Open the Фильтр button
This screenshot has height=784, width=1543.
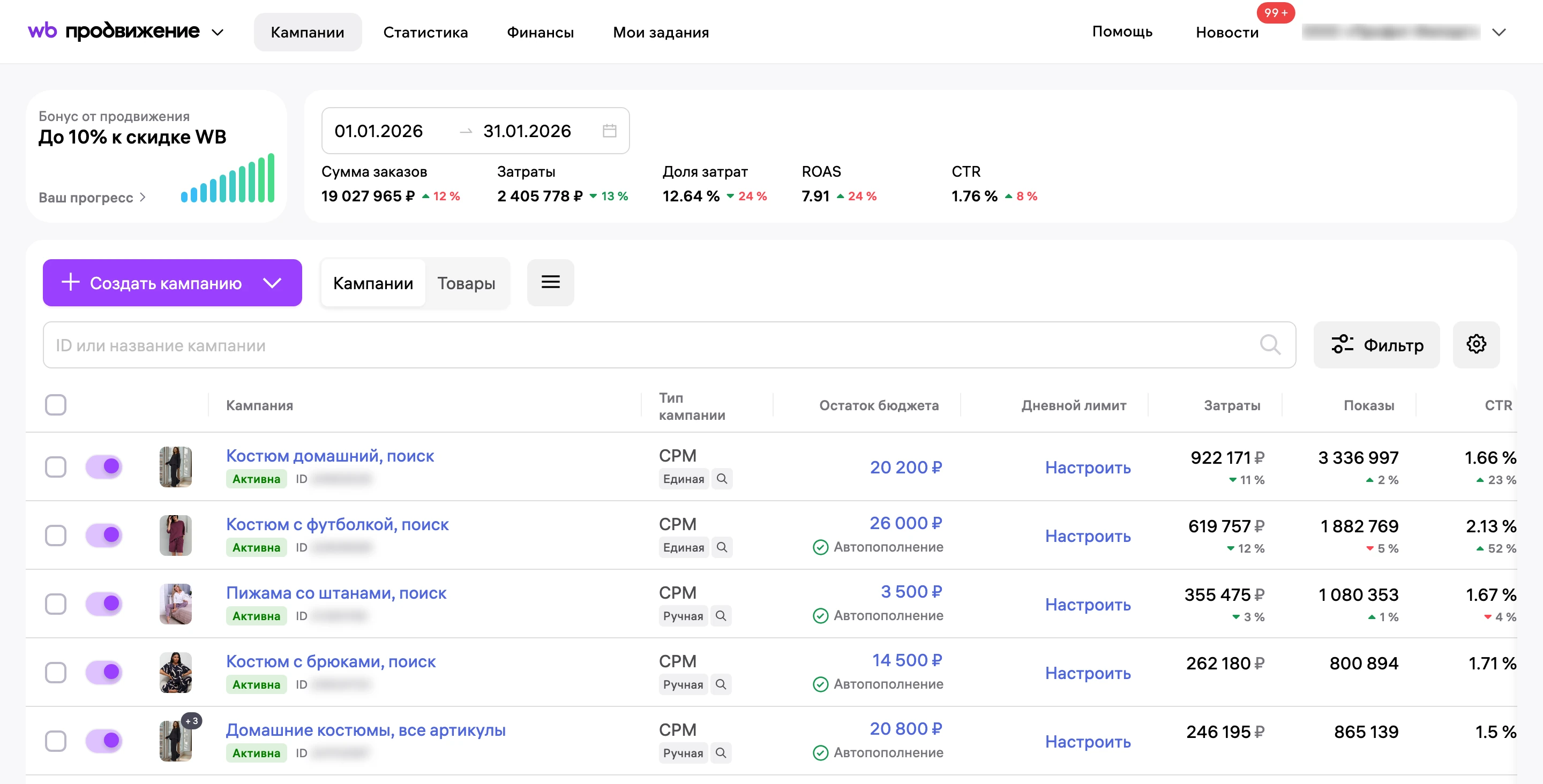pyautogui.click(x=1376, y=344)
